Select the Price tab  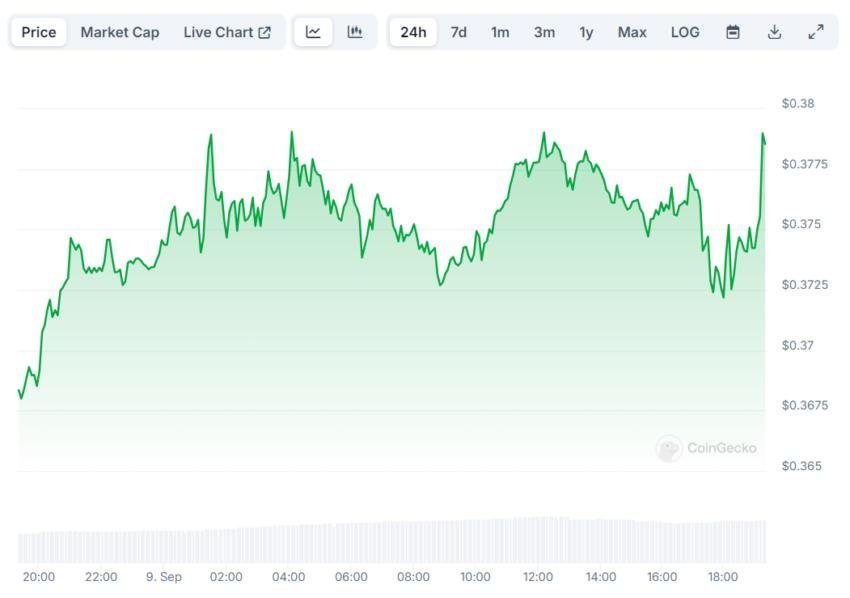click(x=38, y=31)
